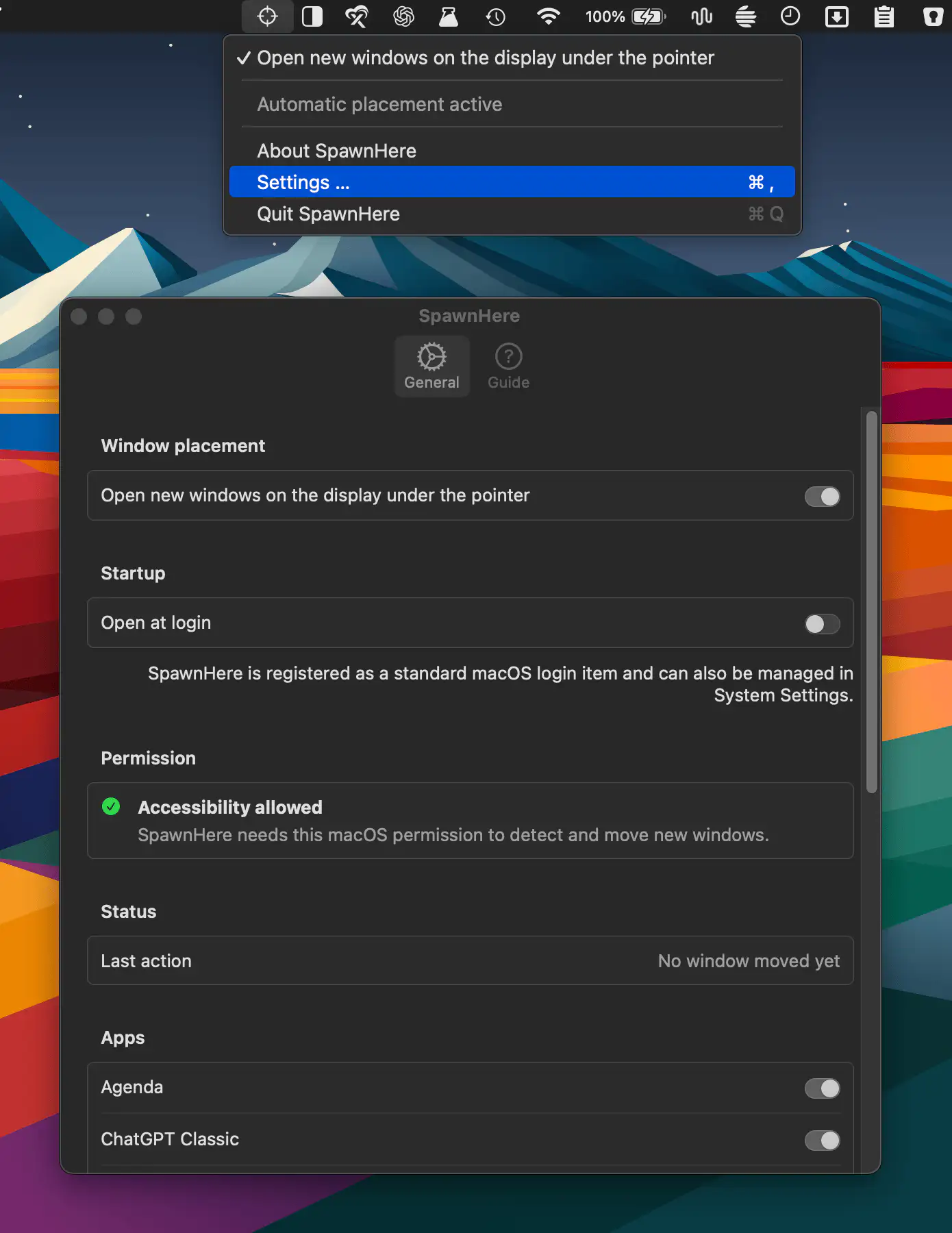Click the crossed tools menu bar icon
The image size is (952, 1233).
point(357,16)
